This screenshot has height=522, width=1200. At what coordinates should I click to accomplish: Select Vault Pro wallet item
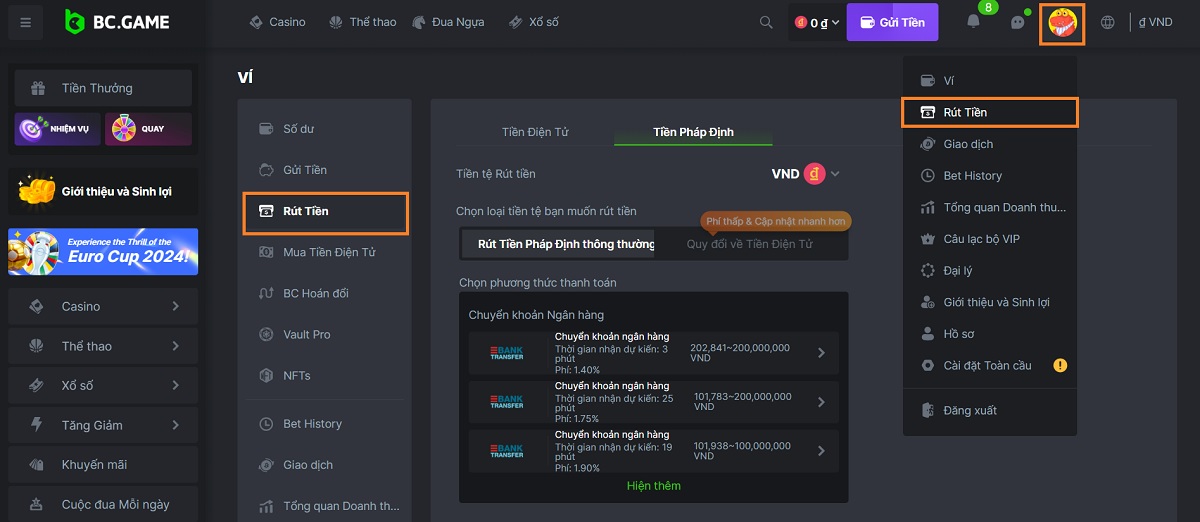pyautogui.click(x=325, y=334)
